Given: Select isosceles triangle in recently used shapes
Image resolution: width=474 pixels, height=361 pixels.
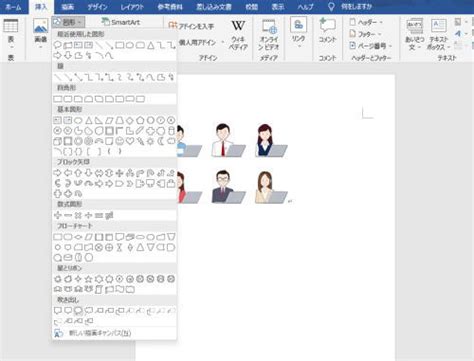Looking at the screenshot, I should pyautogui.click(x=151, y=45).
